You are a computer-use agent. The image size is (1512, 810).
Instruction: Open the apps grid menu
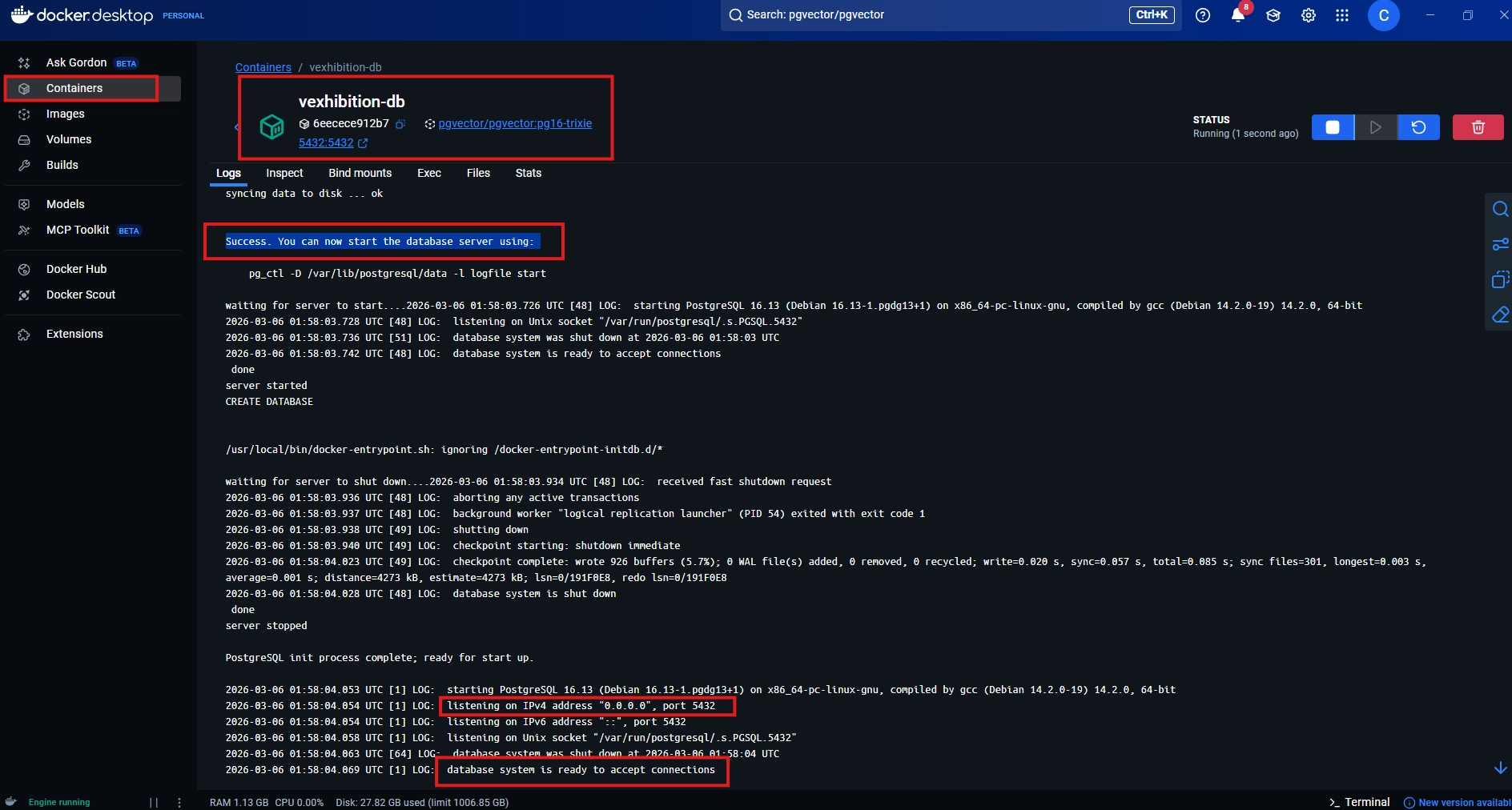click(x=1342, y=15)
